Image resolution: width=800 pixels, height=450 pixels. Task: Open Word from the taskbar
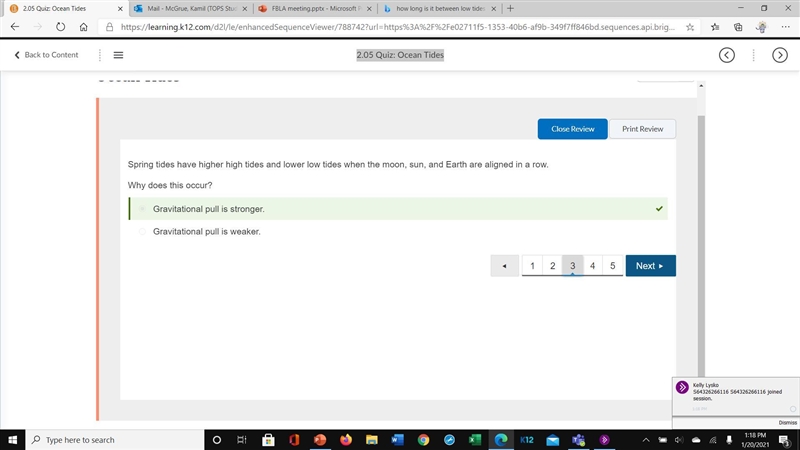[x=397, y=440]
